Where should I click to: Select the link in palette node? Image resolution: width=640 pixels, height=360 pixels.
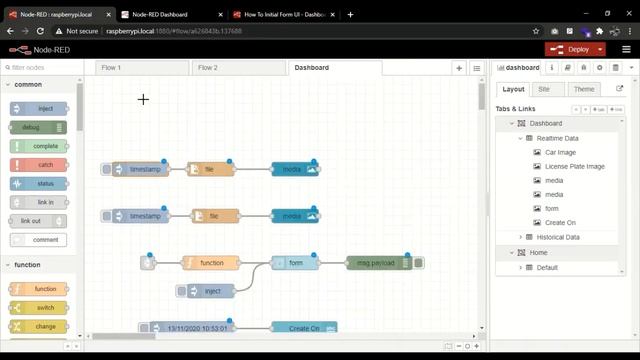(x=38, y=202)
